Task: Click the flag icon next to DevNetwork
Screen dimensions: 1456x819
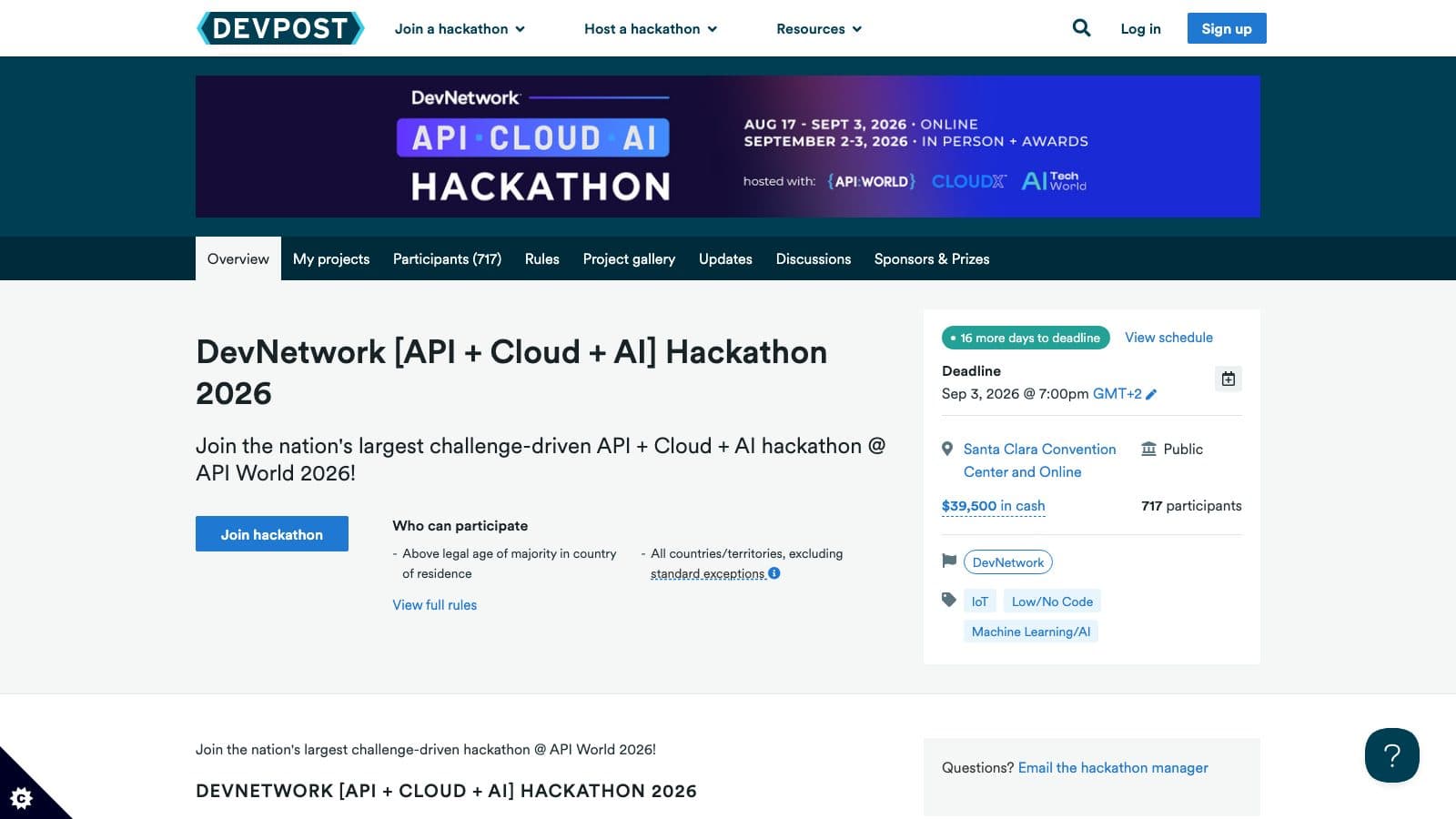Action: (949, 561)
